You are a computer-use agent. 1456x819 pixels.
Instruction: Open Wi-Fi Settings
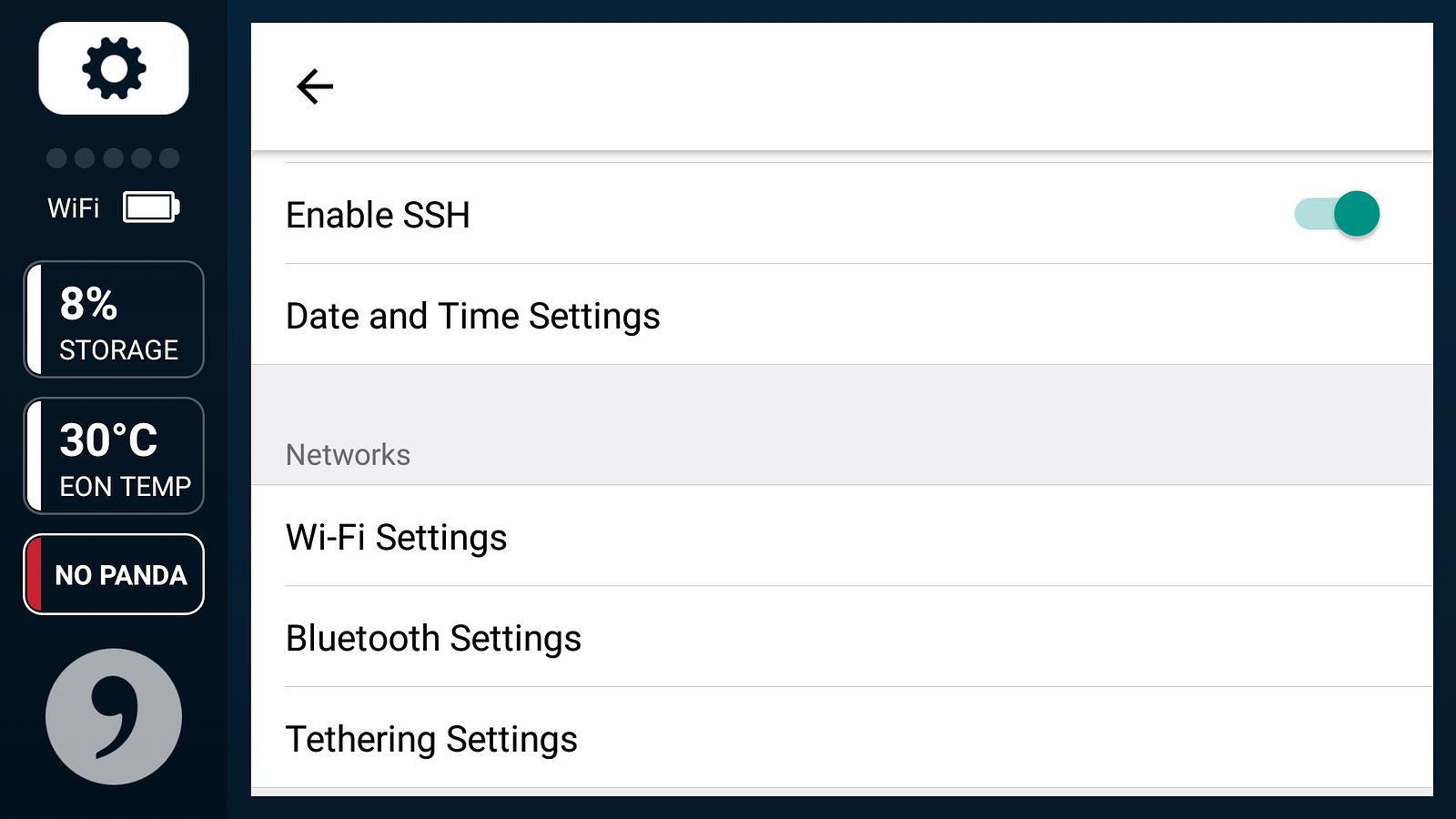[397, 537]
